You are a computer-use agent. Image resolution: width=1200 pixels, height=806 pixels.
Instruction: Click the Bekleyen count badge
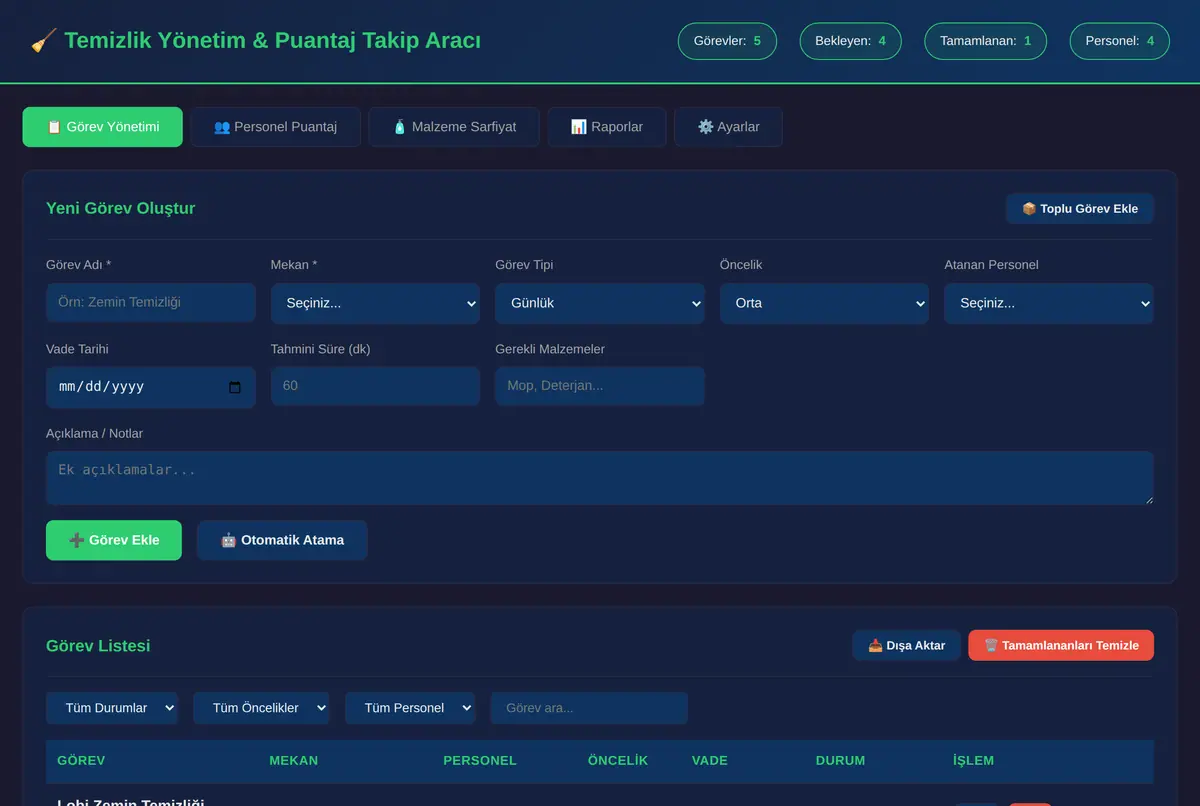coord(850,41)
